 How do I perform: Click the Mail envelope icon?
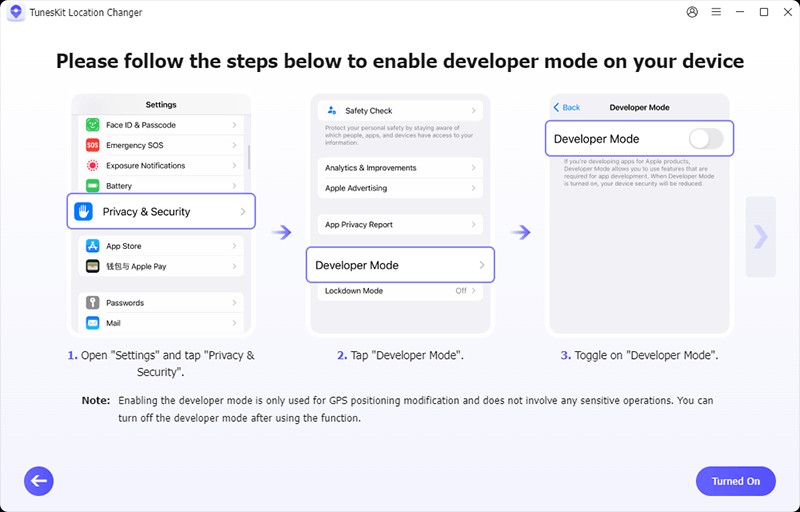click(92, 323)
